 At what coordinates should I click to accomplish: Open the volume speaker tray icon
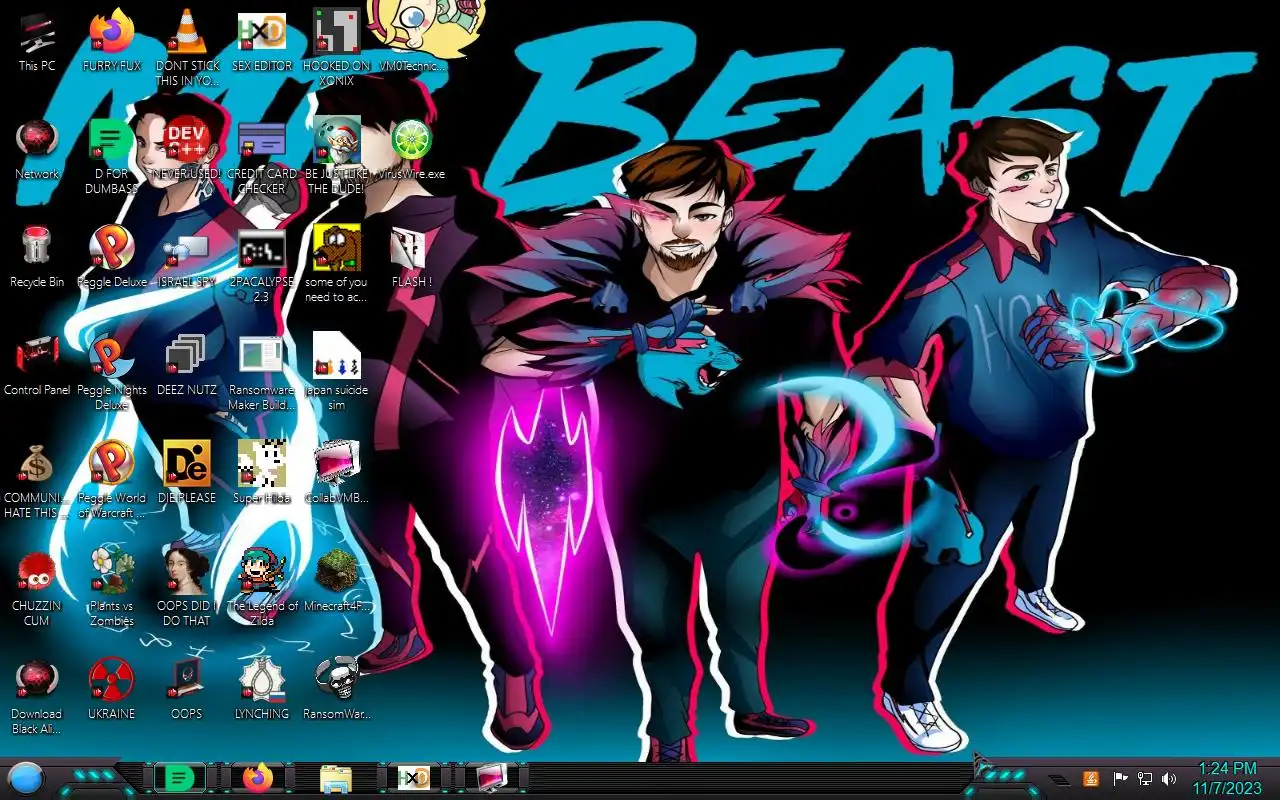click(x=1169, y=778)
